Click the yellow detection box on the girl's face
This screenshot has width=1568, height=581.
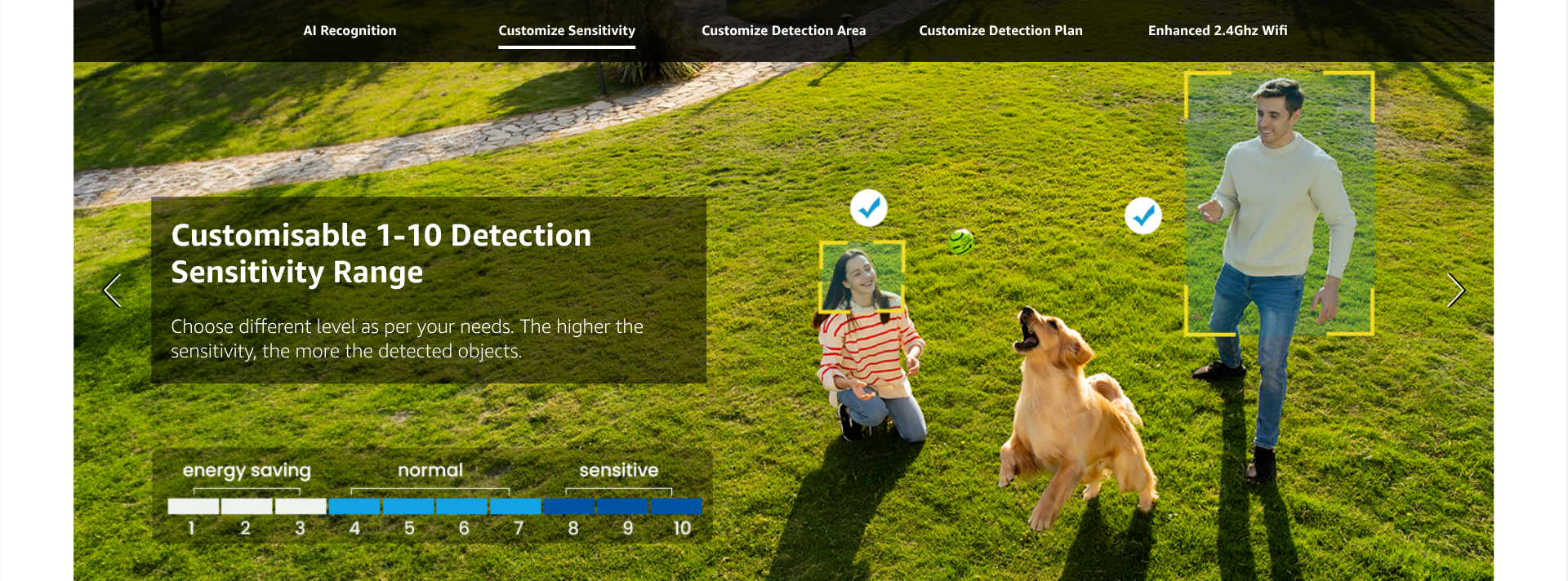[x=862, y=277]
